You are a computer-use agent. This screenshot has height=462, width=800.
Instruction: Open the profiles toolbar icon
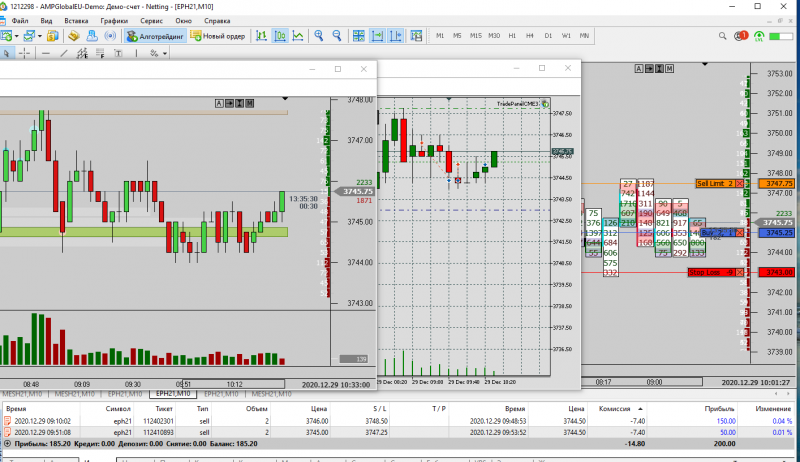(x=30, y=36)
